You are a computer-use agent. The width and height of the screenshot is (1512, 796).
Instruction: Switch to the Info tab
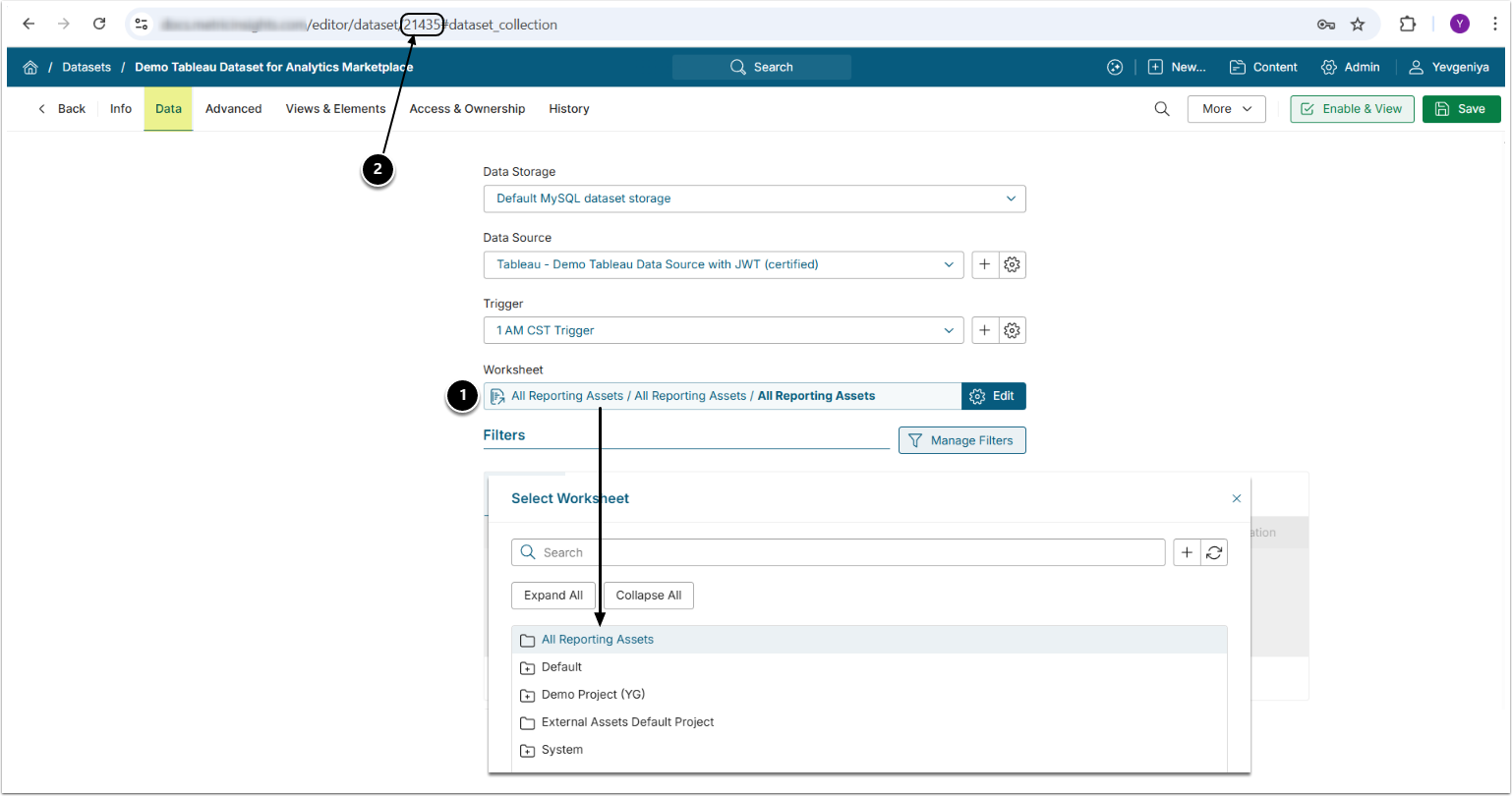[x=121, y=109]
